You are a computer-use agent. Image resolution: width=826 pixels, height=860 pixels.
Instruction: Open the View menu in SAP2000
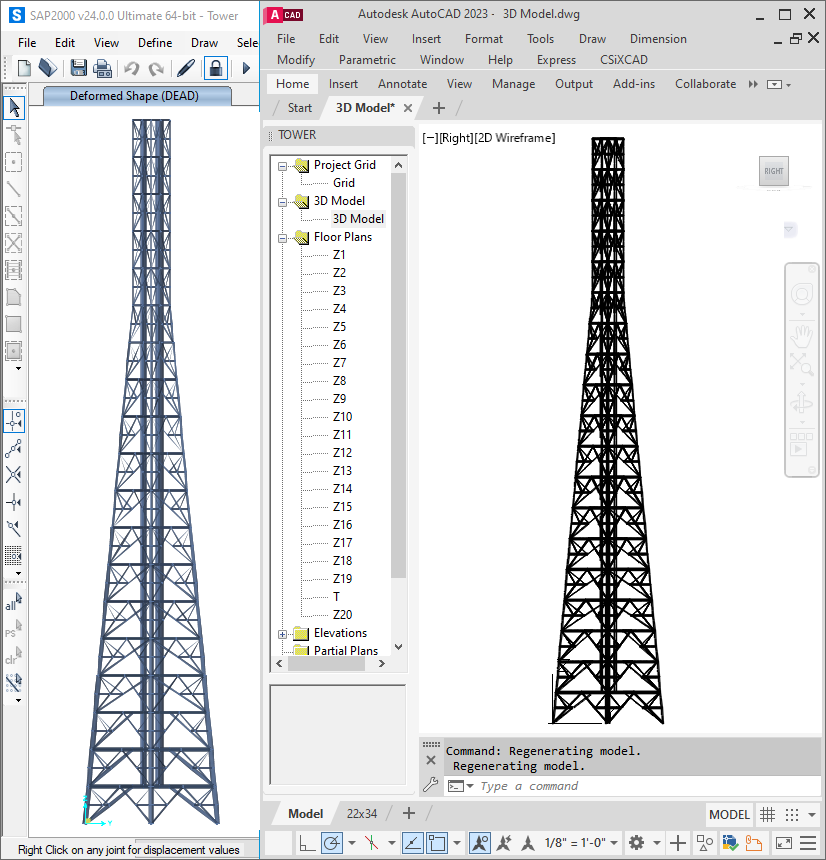[106, 43]
